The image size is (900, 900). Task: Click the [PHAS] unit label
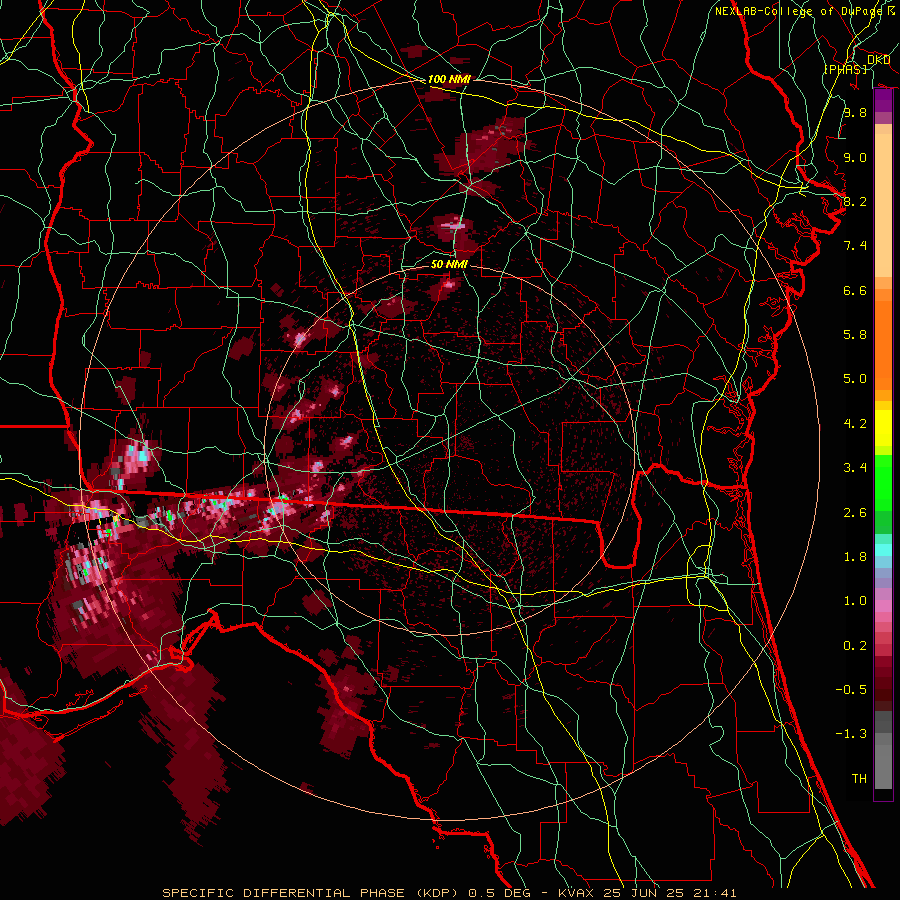845,69
